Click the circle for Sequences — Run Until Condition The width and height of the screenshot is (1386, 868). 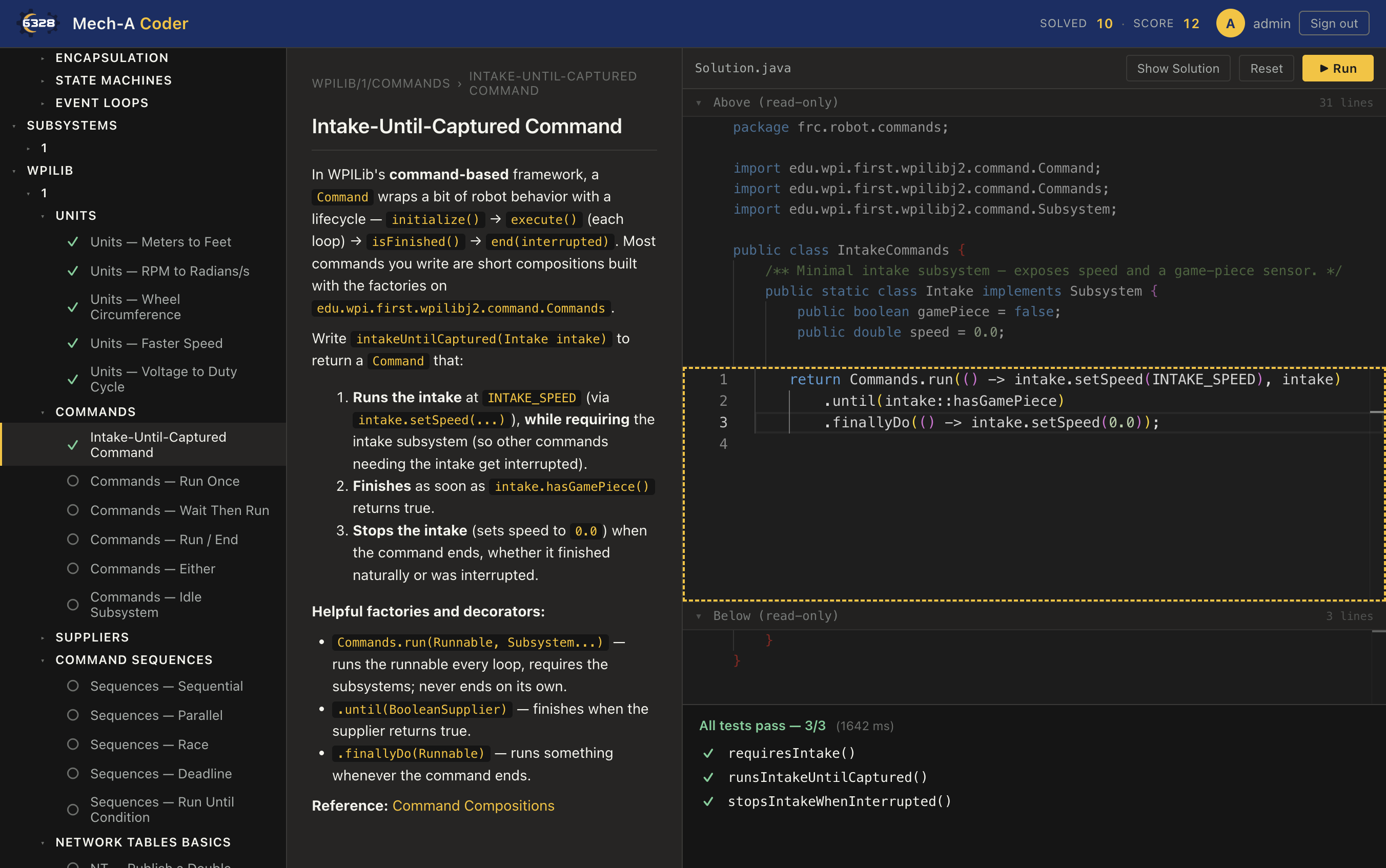coord(73,810)
